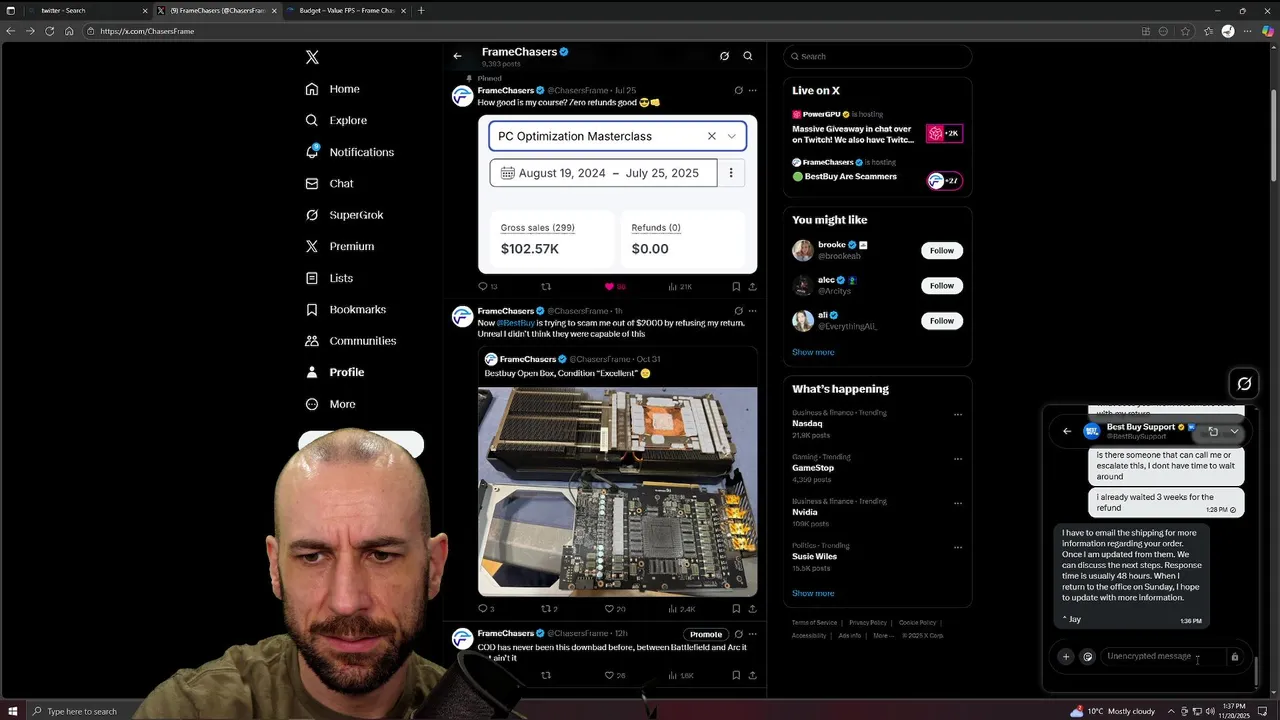Click search icon in profile header

pos(747,56)
